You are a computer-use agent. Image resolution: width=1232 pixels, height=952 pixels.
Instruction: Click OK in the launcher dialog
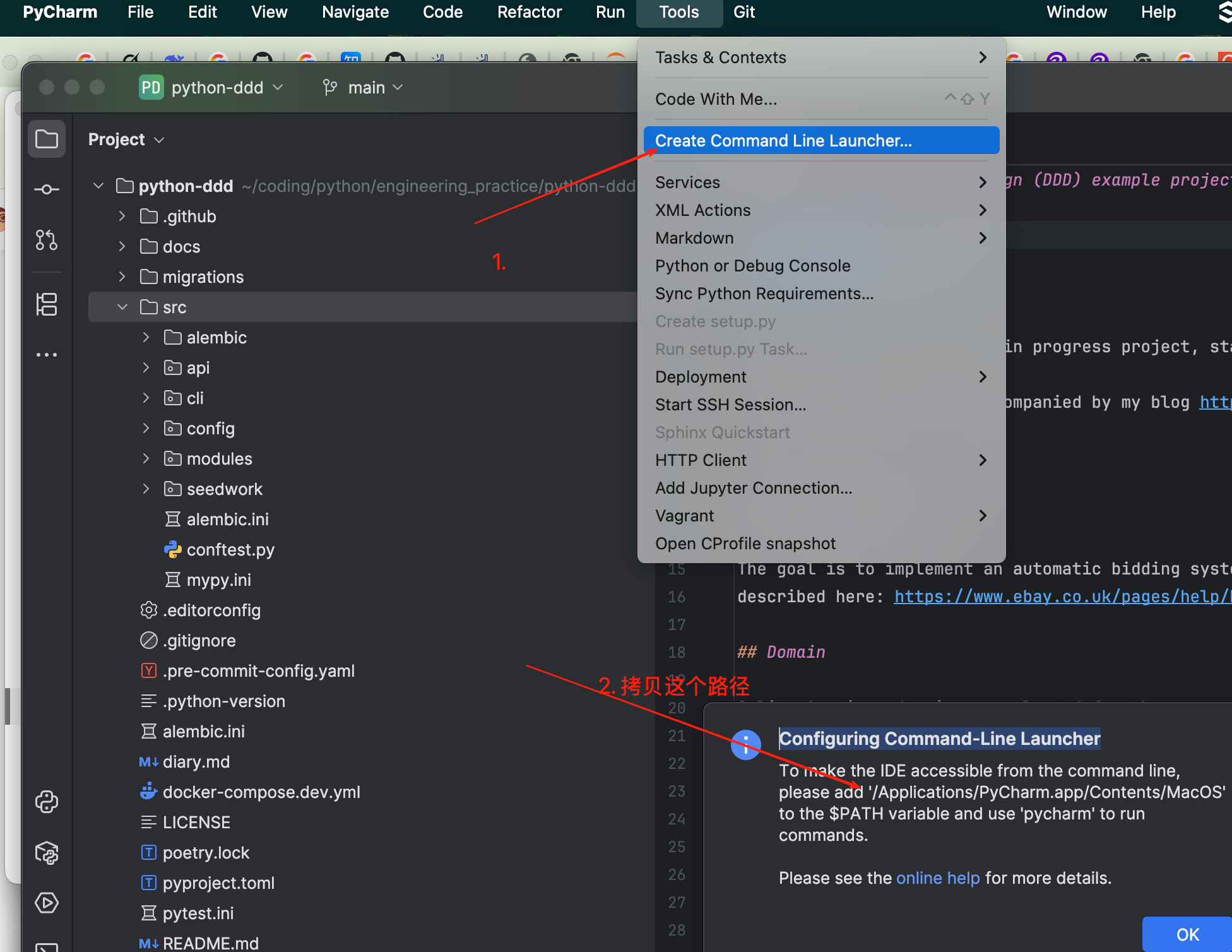[1187, 934]
